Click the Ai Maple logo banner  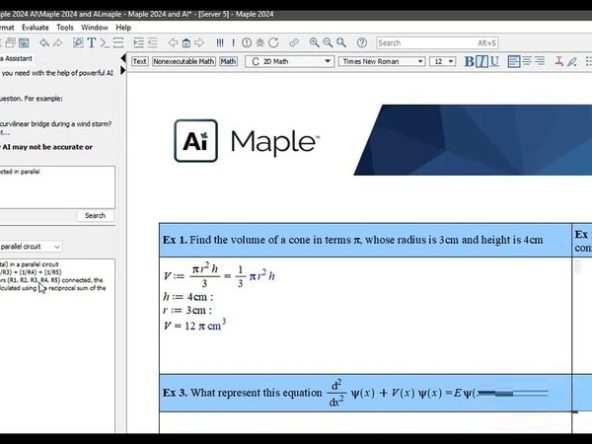247,141
